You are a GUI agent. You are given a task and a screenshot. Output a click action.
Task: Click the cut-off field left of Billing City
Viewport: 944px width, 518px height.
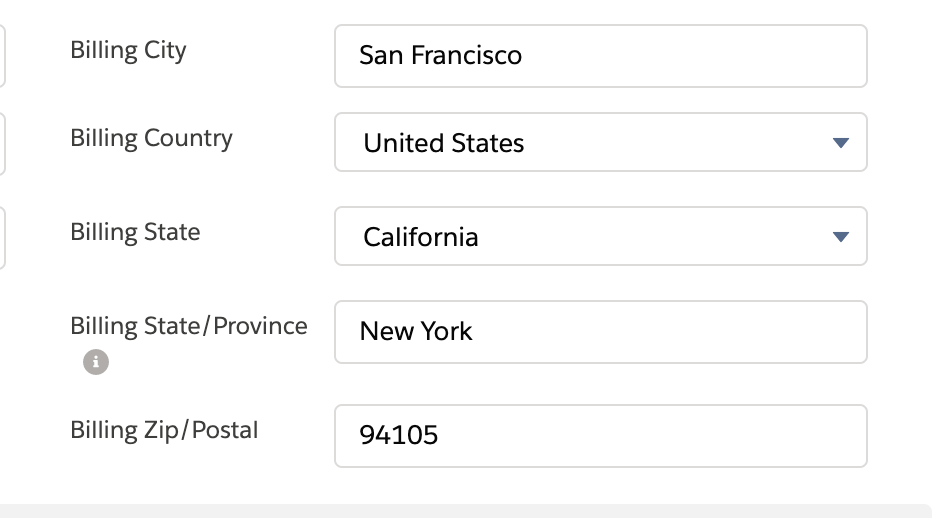pos(3,56)
